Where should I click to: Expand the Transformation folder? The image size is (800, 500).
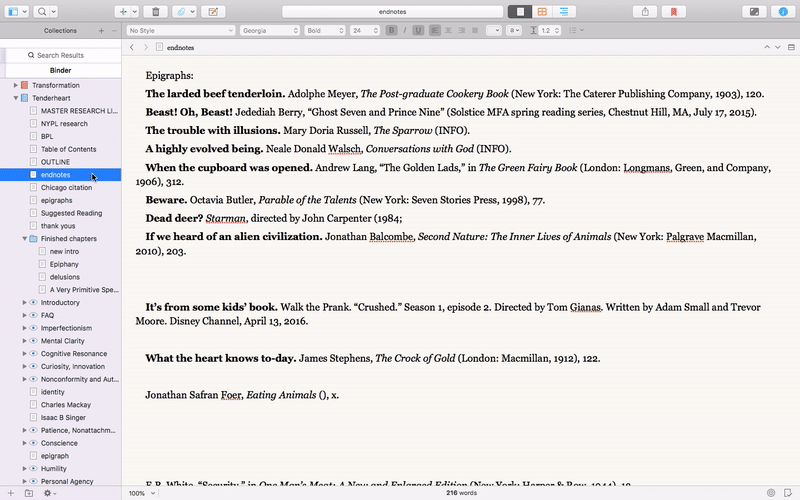15,85
